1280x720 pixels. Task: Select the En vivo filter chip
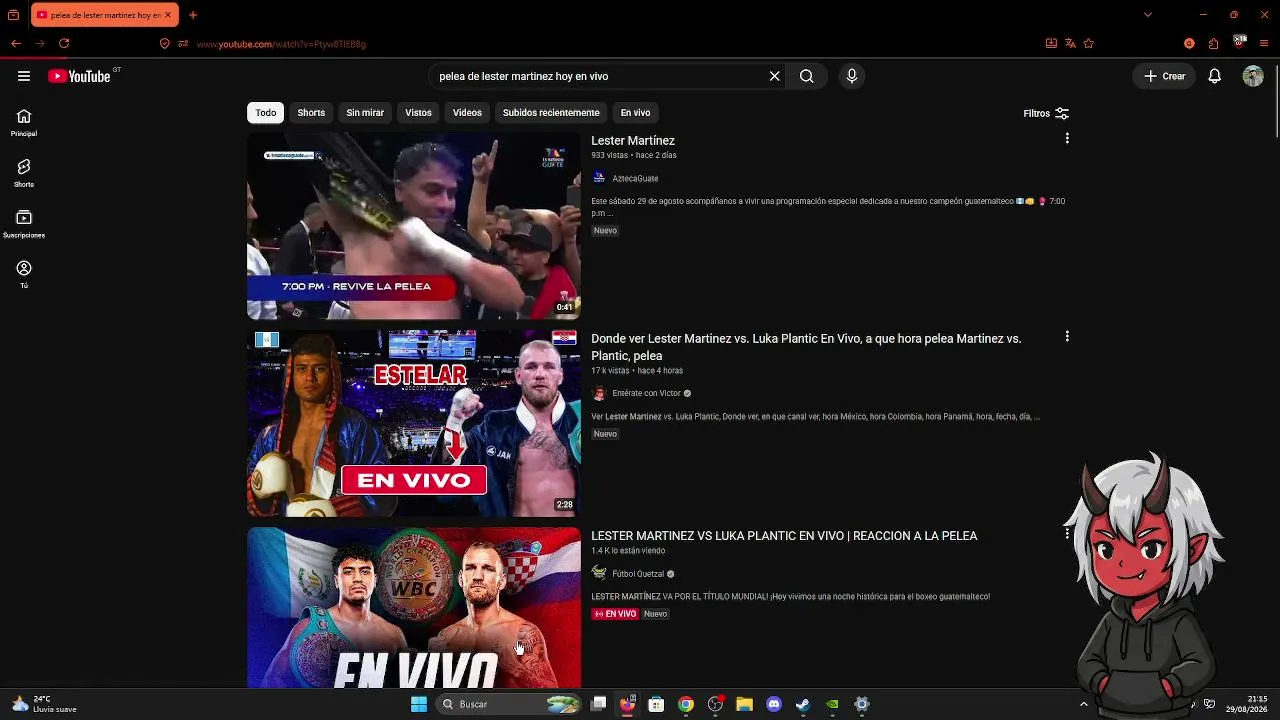click(x=635, y=113)
